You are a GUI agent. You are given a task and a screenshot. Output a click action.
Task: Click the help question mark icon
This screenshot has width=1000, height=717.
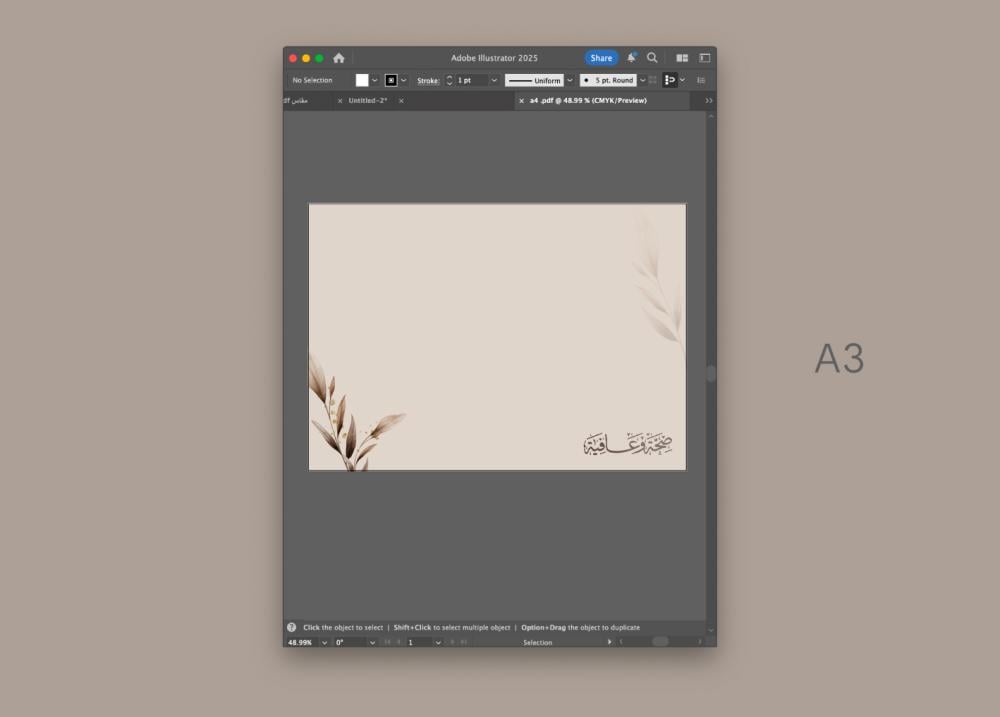click(292, 627)
